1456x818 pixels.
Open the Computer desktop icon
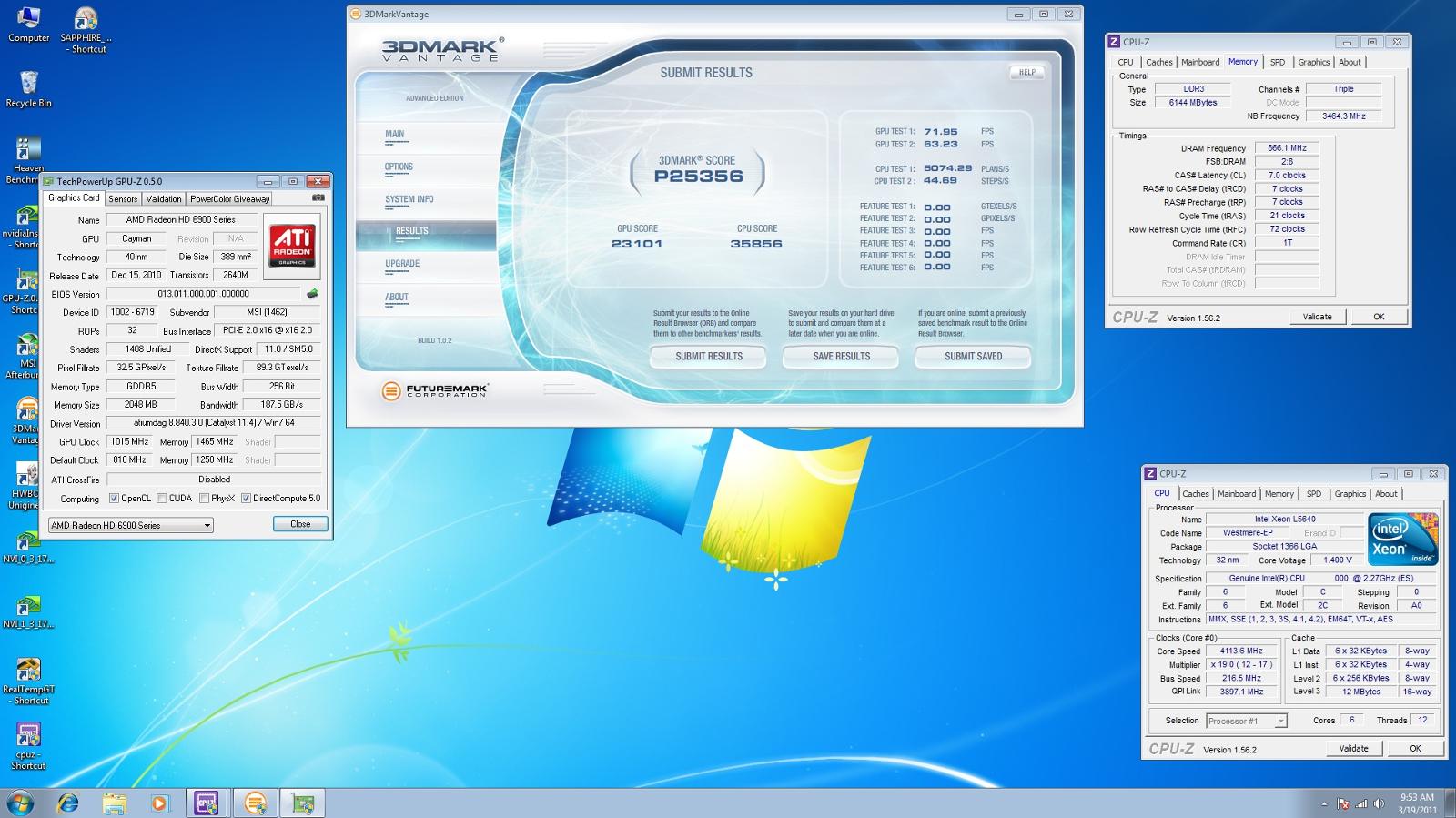[x=28, y=25]
